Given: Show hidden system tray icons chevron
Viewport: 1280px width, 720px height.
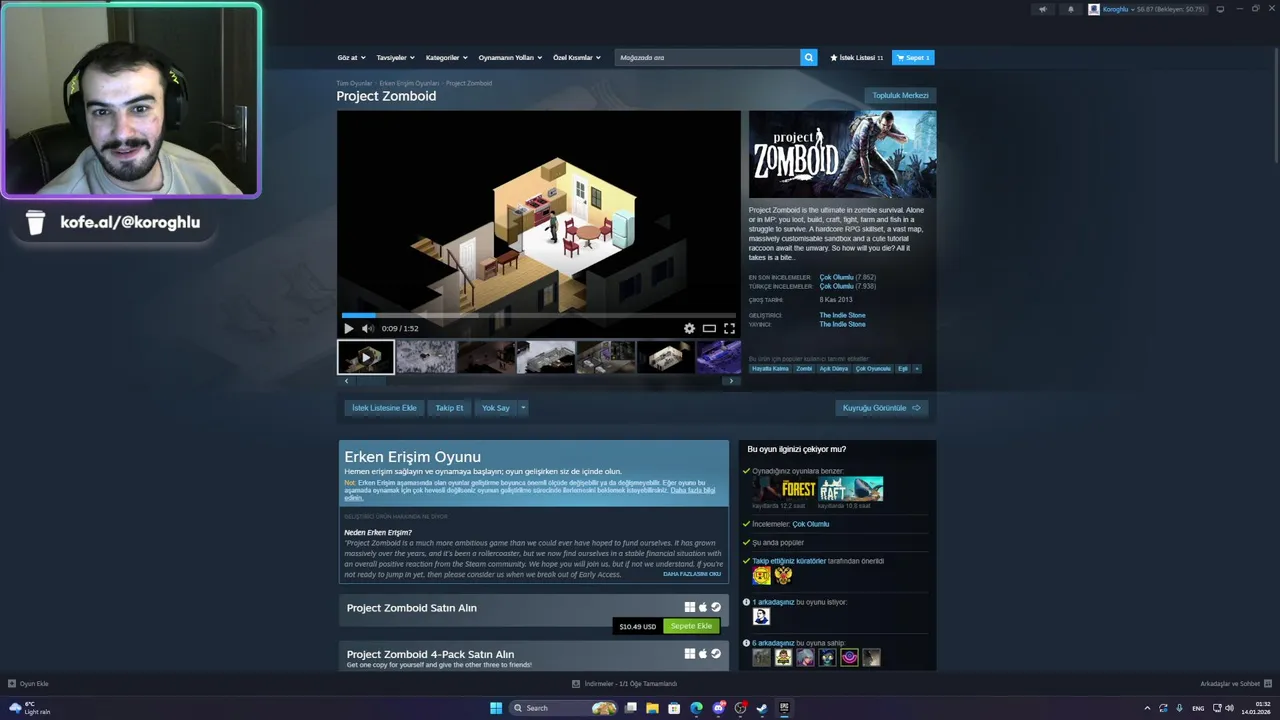Looking at the screenshot, I should point(1147,708).
